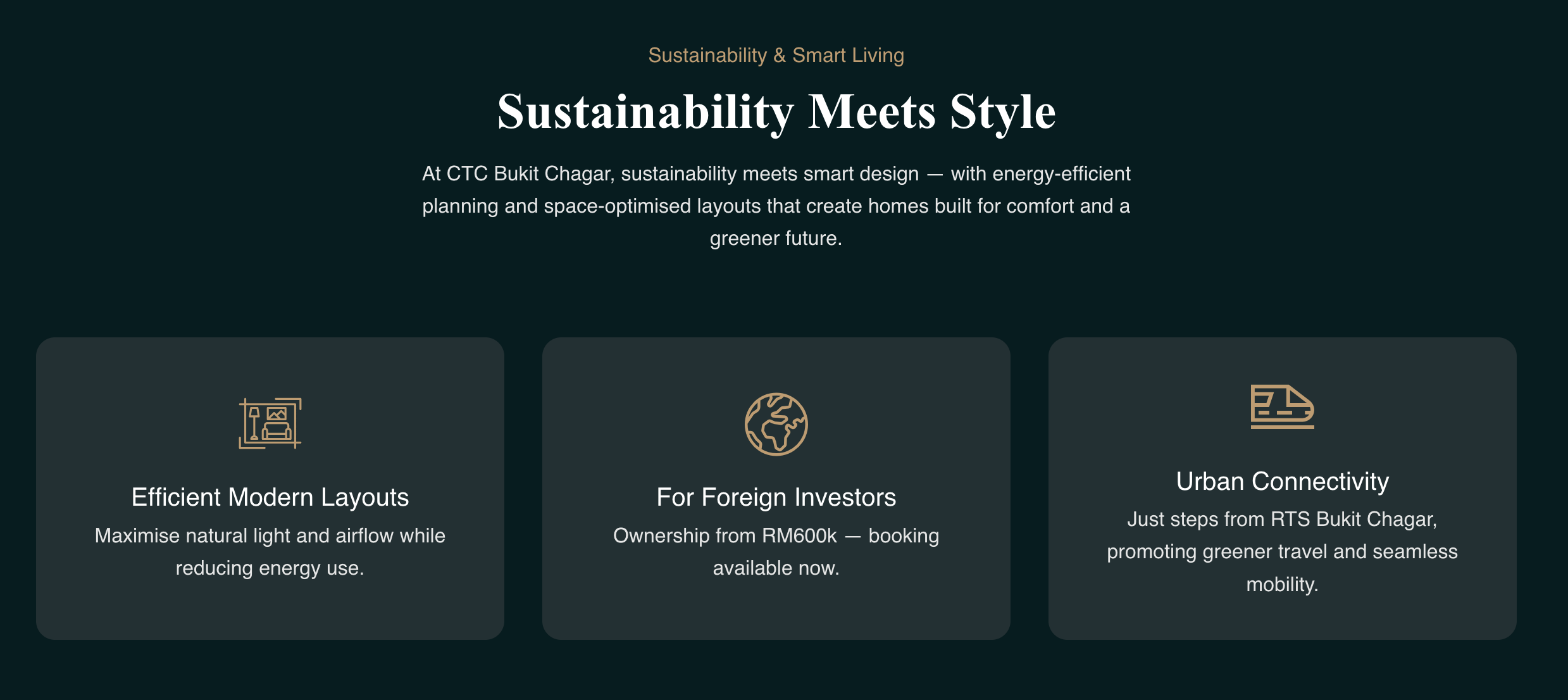Click the Maximise natural light and airflow description
The height and width of the screenshot is (700, 1568).
pos(270,536)
